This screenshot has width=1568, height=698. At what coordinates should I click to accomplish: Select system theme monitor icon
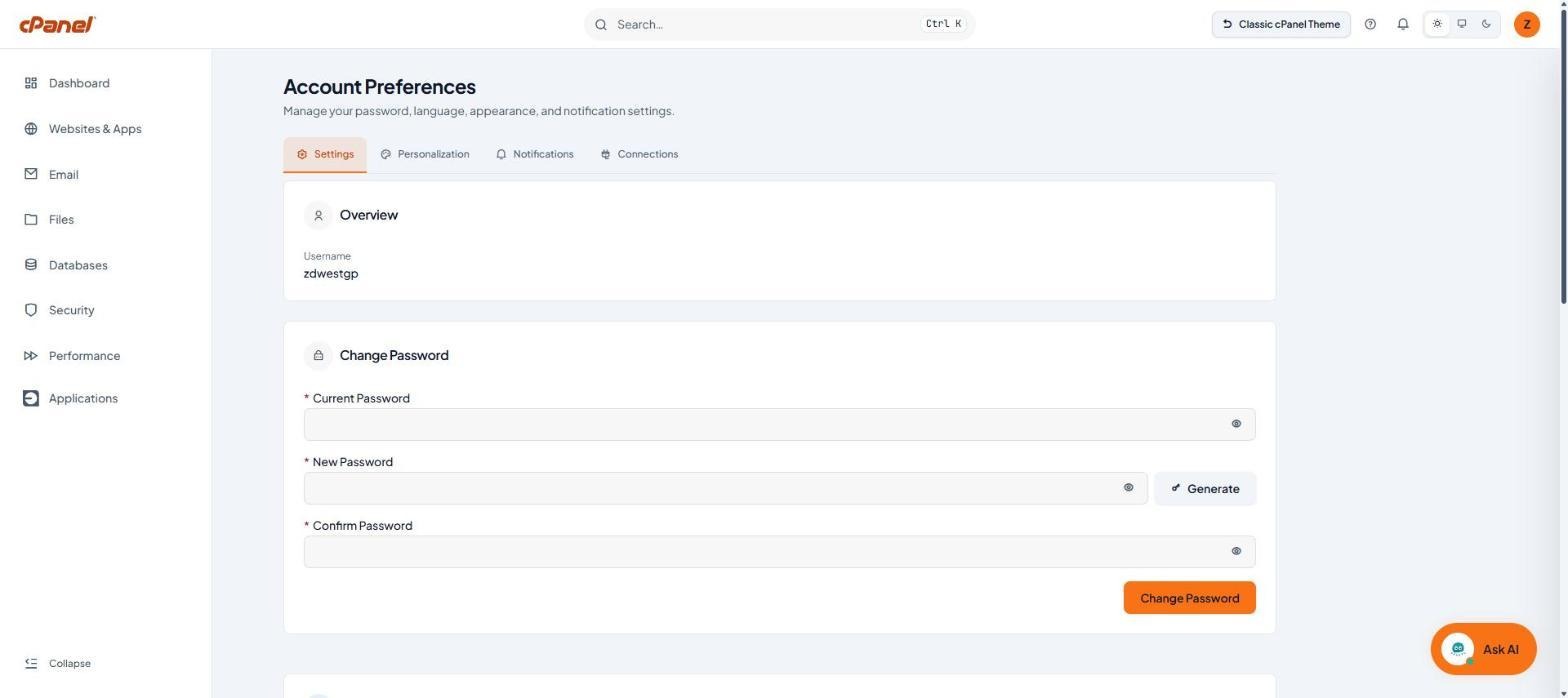(1462, 24)
